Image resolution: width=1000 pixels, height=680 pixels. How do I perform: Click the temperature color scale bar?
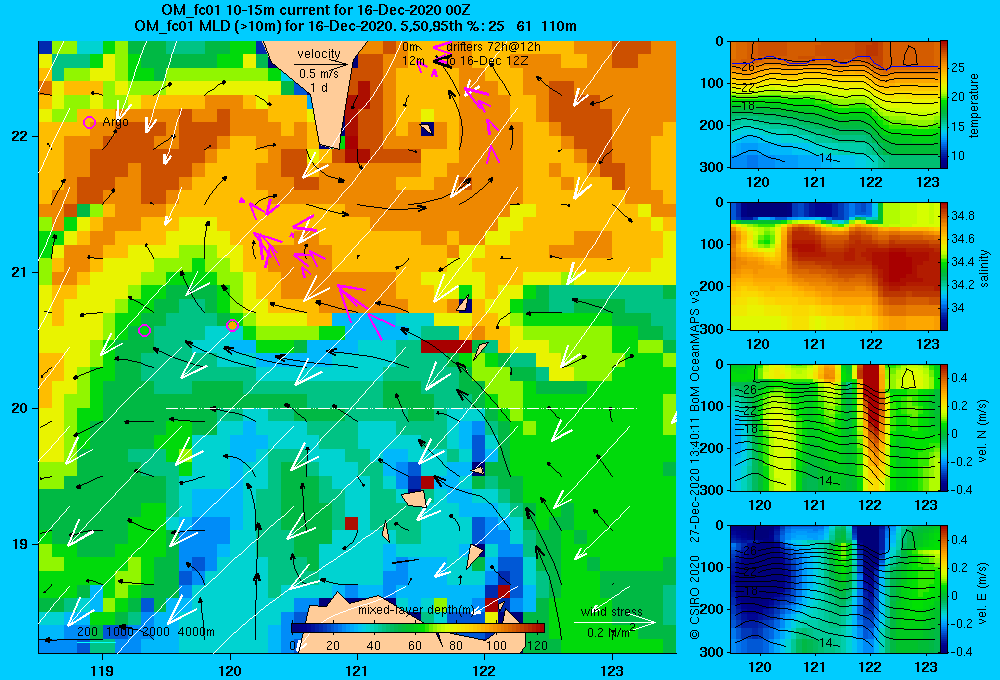pyautogui.click(x=944, y=104)
